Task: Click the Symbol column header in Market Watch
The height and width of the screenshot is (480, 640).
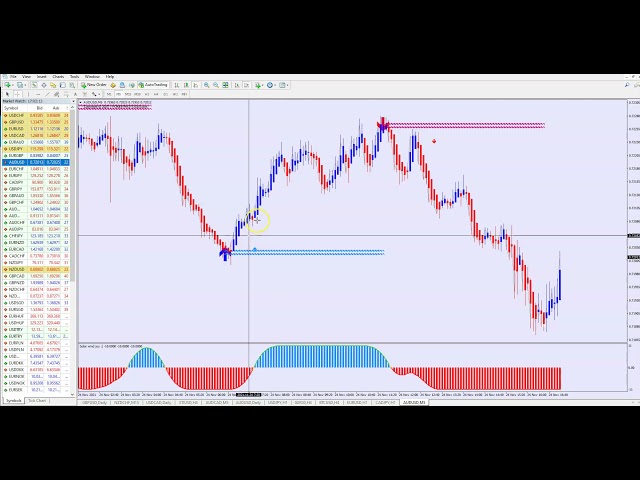Action: [x=12, y=108]
